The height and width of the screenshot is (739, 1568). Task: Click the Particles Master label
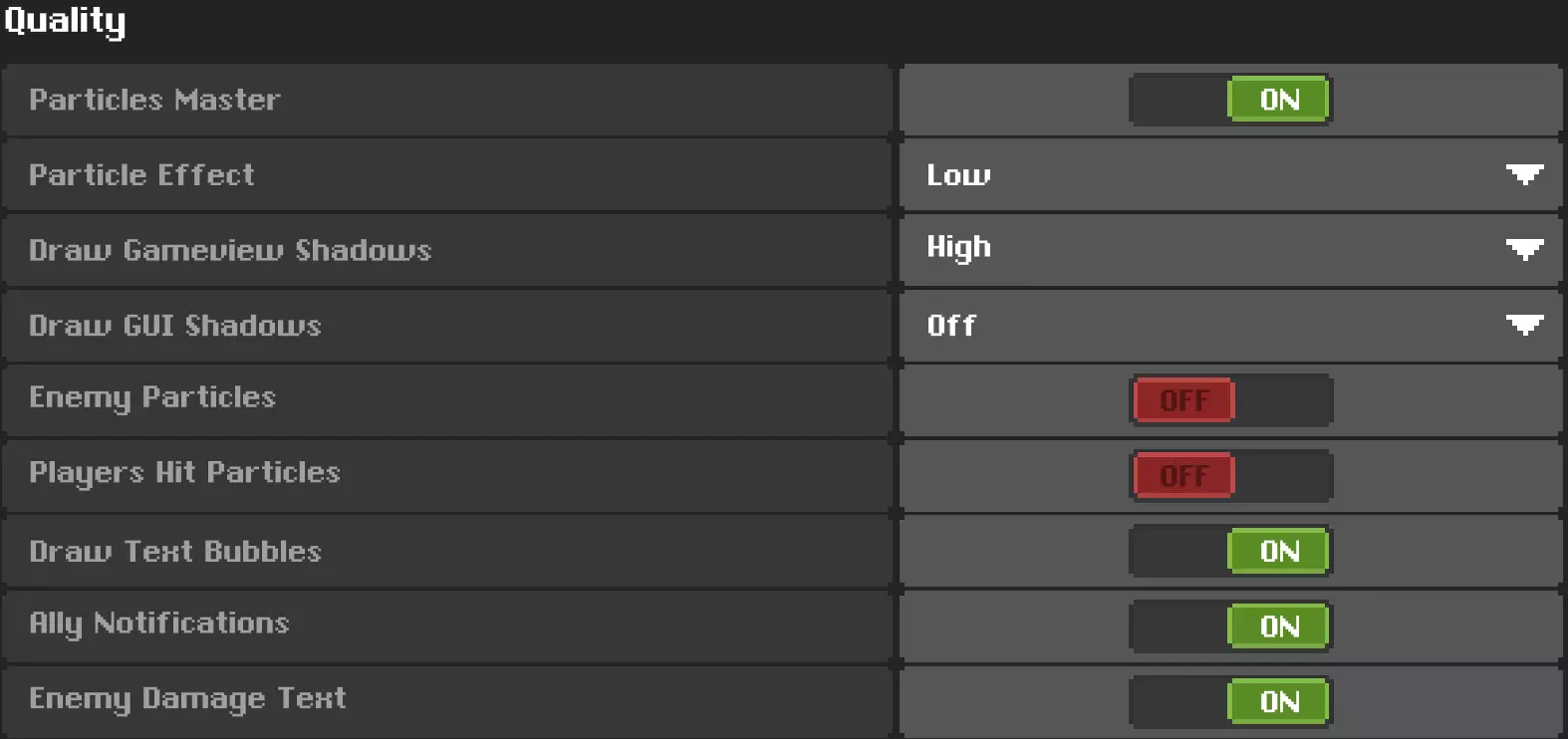click(x=154, y=100)
